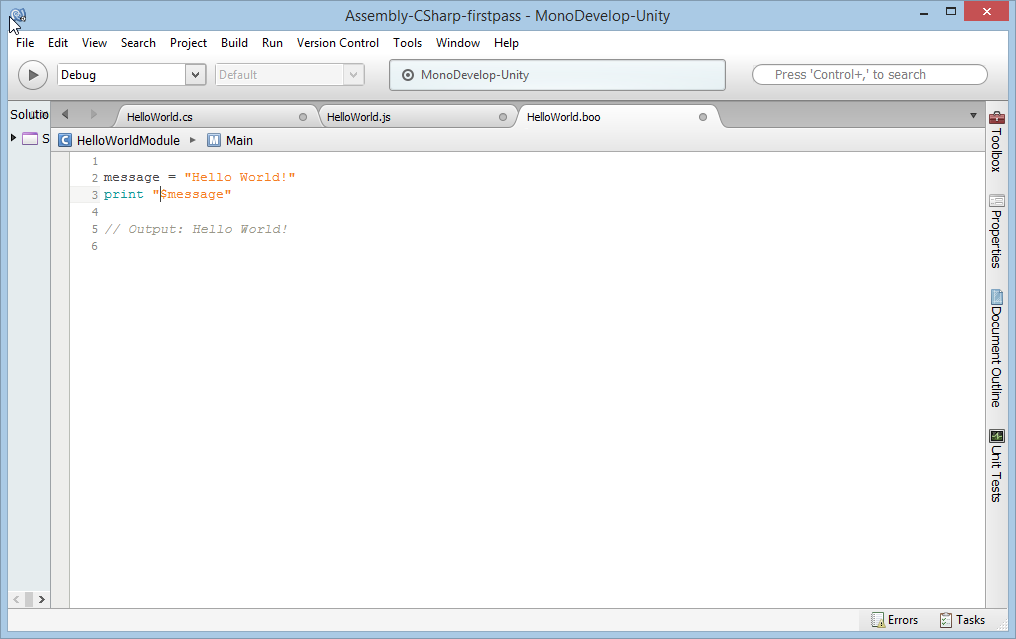This screenshot has width=1016, height=639.
Task: Close HelloWorld.cs tab via its dot button
Action: click(303, 117)
